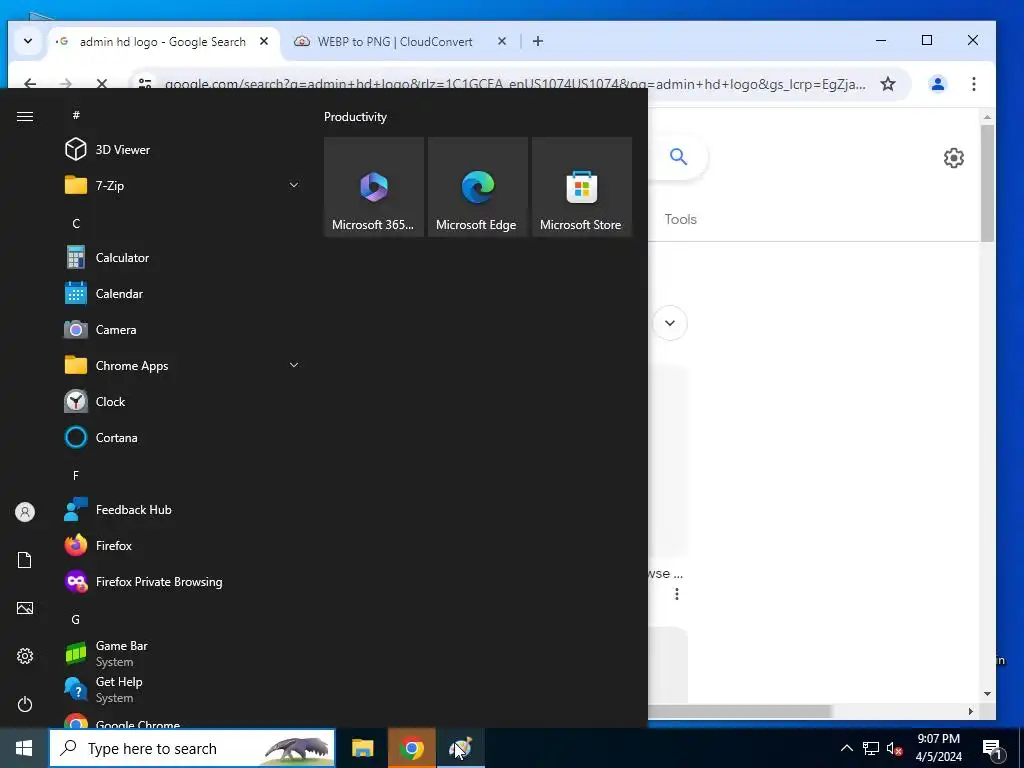Open the Clock app
This screenshot has height=768, width=1024.
pyautogui.click(x=183, y=402)
